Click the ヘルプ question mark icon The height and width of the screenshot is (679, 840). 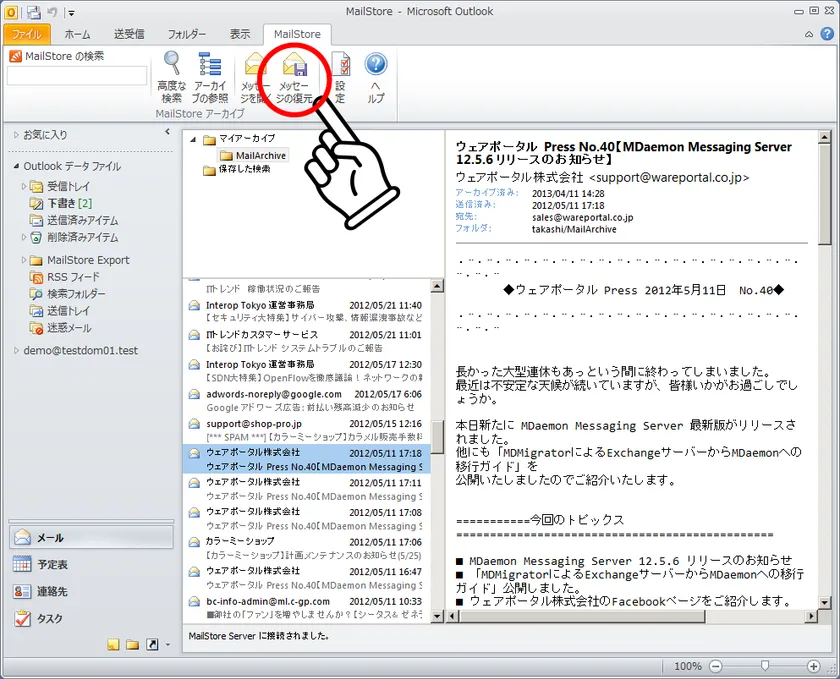click(376, 66)
